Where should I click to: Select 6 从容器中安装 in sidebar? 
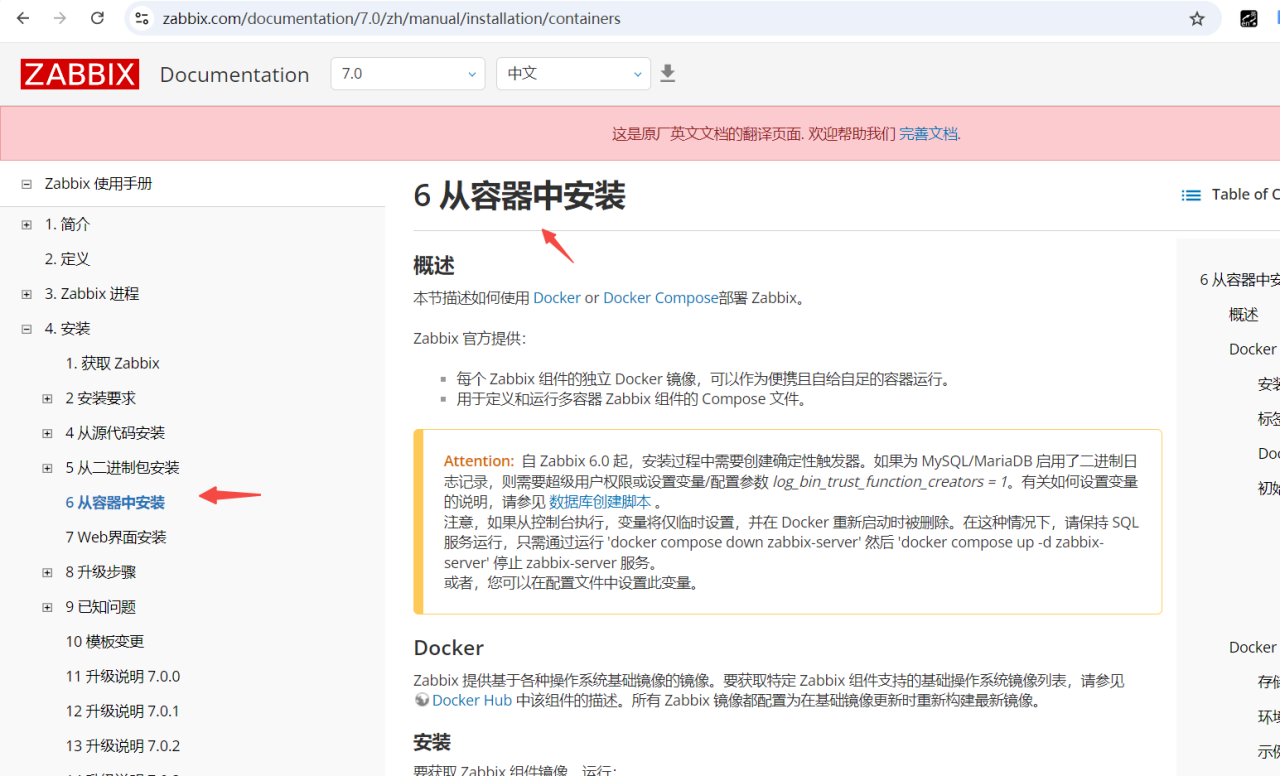point(115,502)
